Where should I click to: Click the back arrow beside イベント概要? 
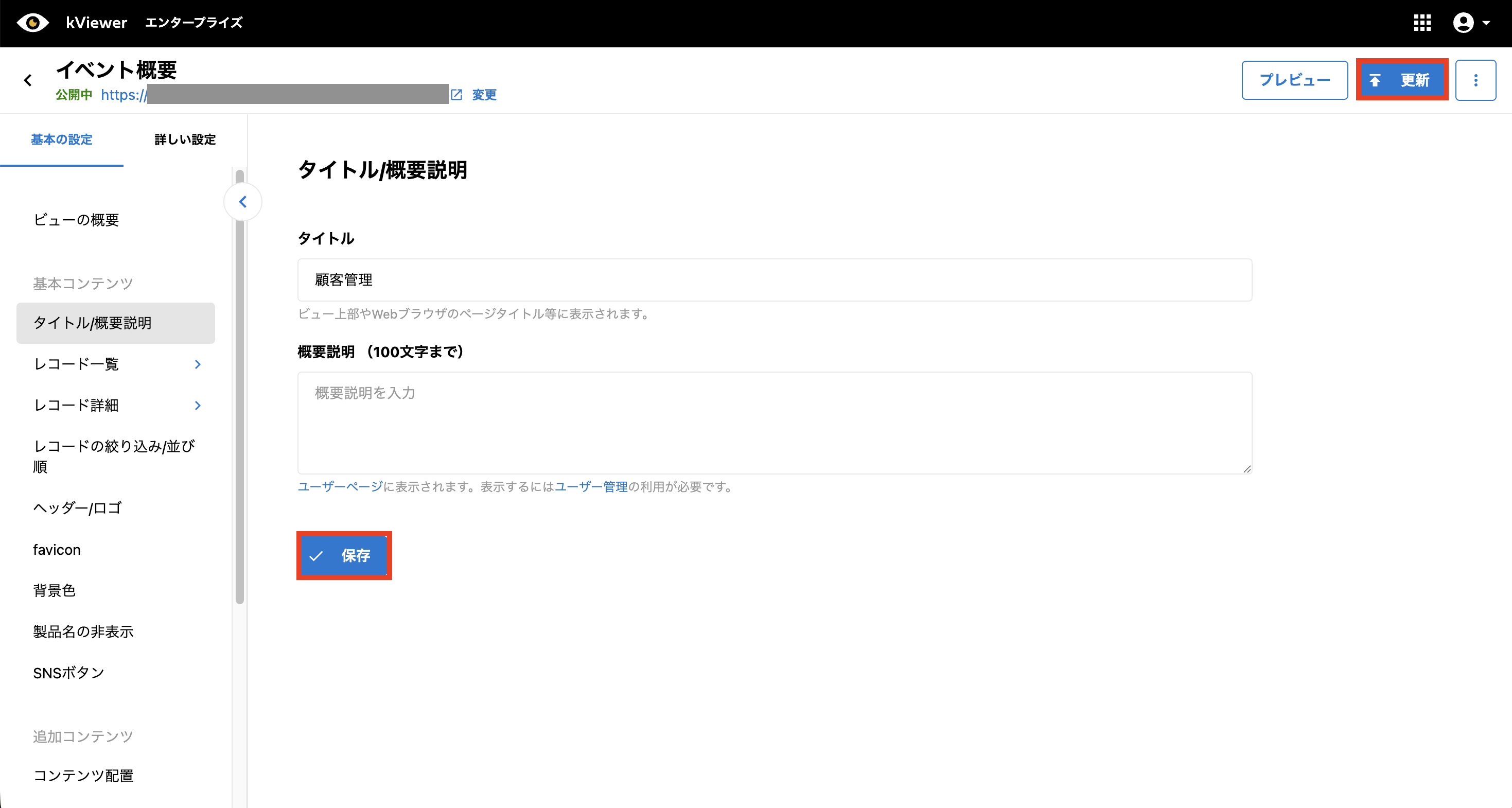28,80
